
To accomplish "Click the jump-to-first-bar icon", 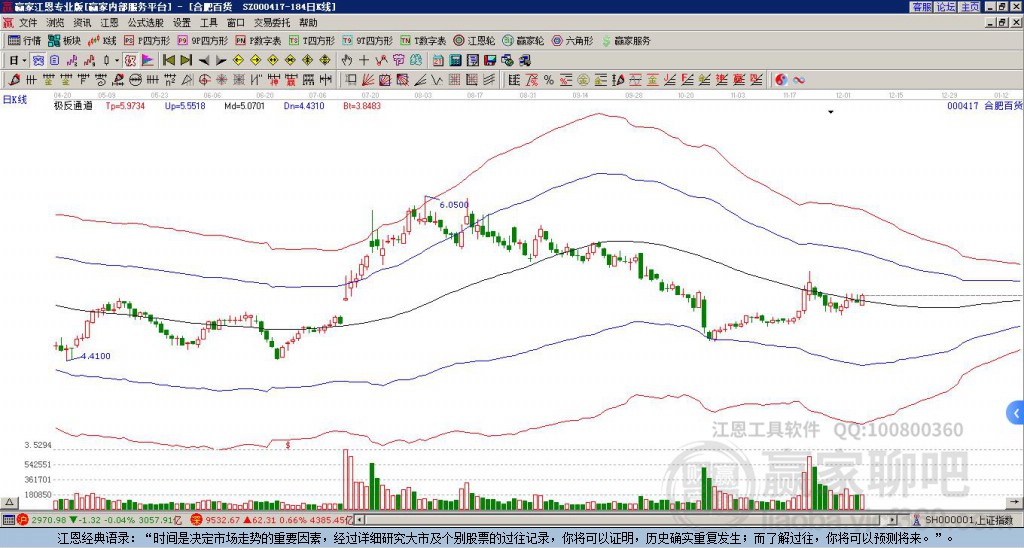I will click(169, 61).
